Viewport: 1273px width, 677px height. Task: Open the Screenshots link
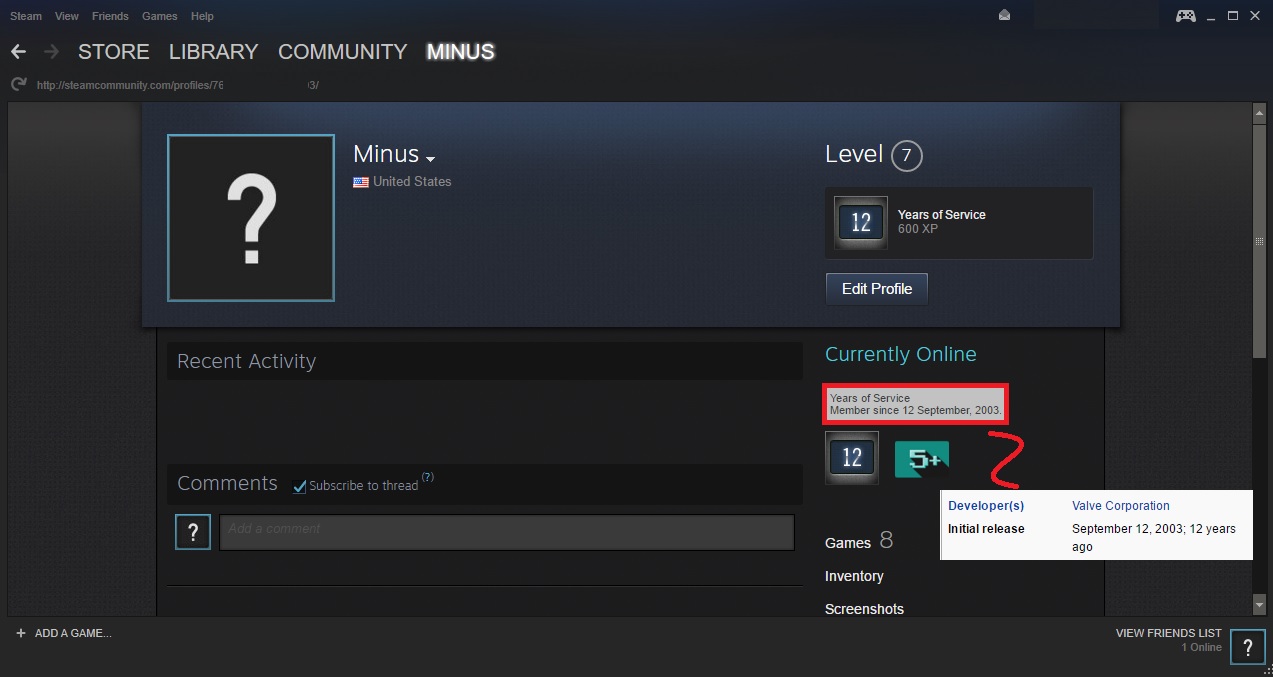coord(864,609)
